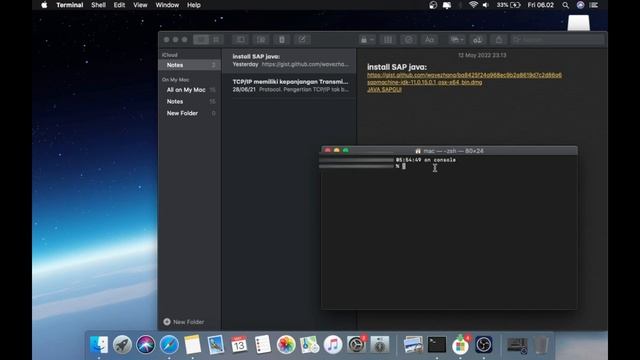Open the lock note dropdown
Screen dimensions: 640x360
[367, 40]
